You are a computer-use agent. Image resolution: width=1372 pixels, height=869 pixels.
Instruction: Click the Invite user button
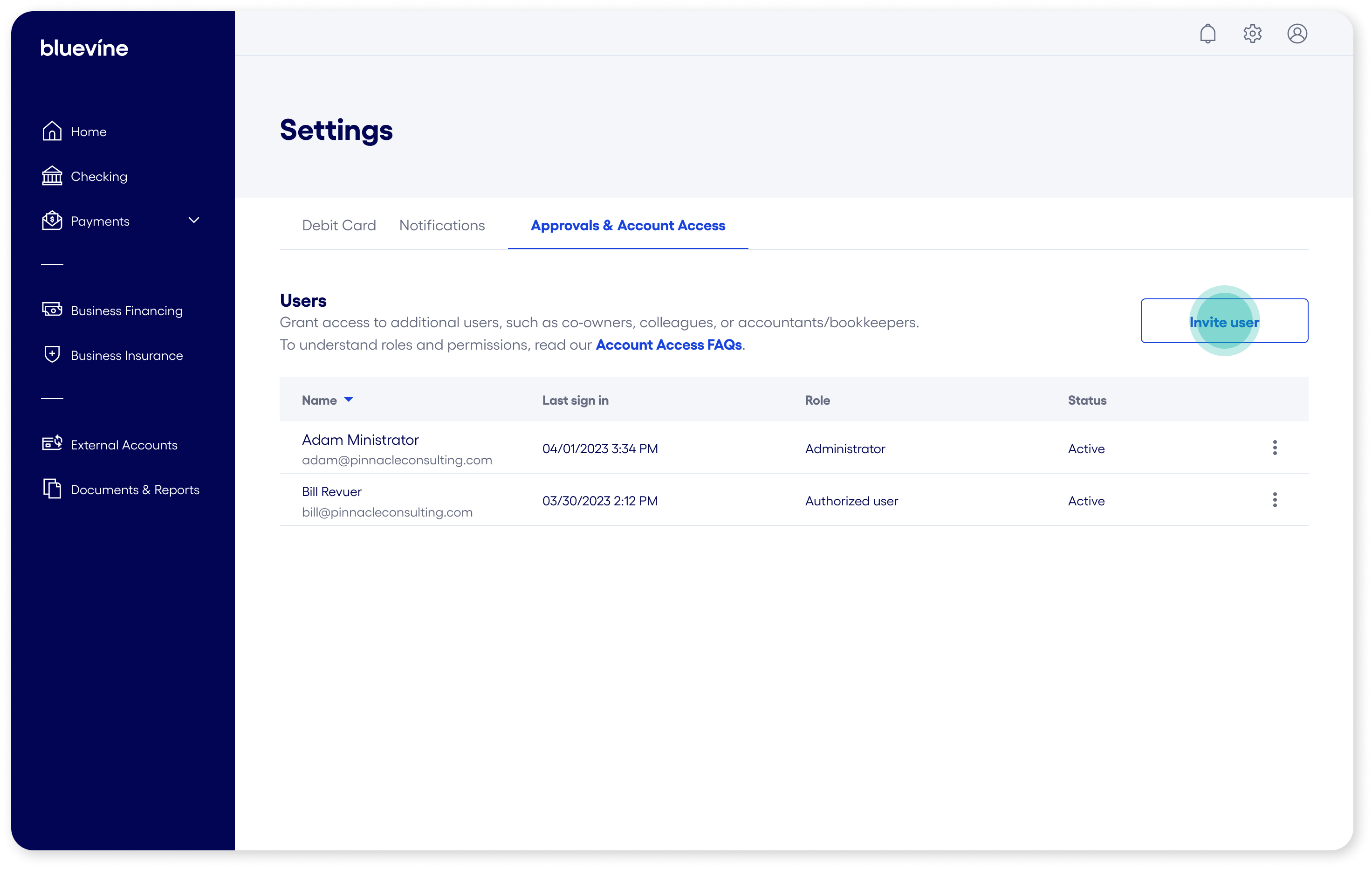click(x=1224, y=321)
